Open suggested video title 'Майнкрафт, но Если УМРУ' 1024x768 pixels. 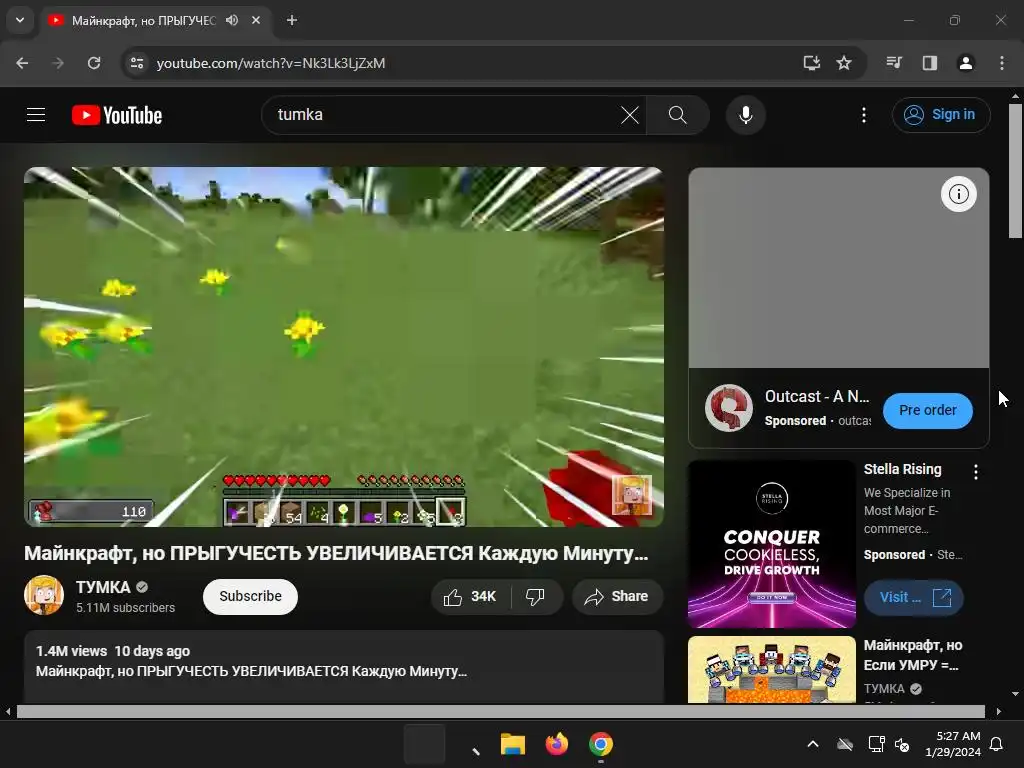point(912,655)
